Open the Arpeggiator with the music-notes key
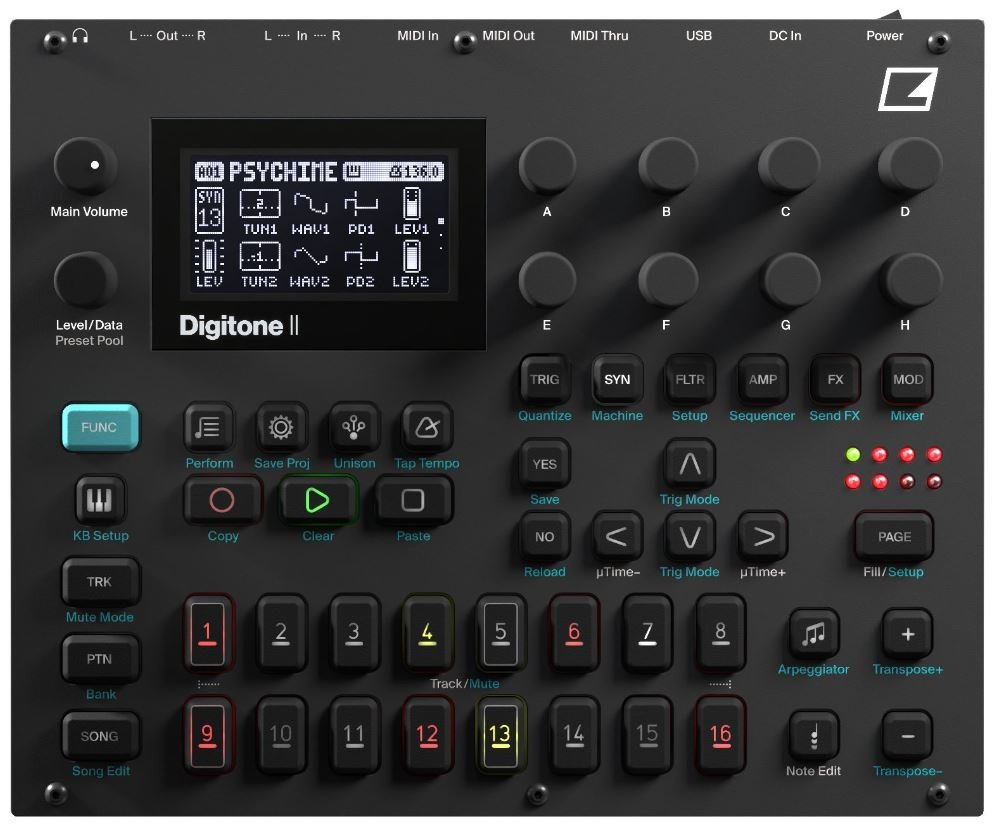The height and width of the screenshot is (832, 995). point(814,633)
